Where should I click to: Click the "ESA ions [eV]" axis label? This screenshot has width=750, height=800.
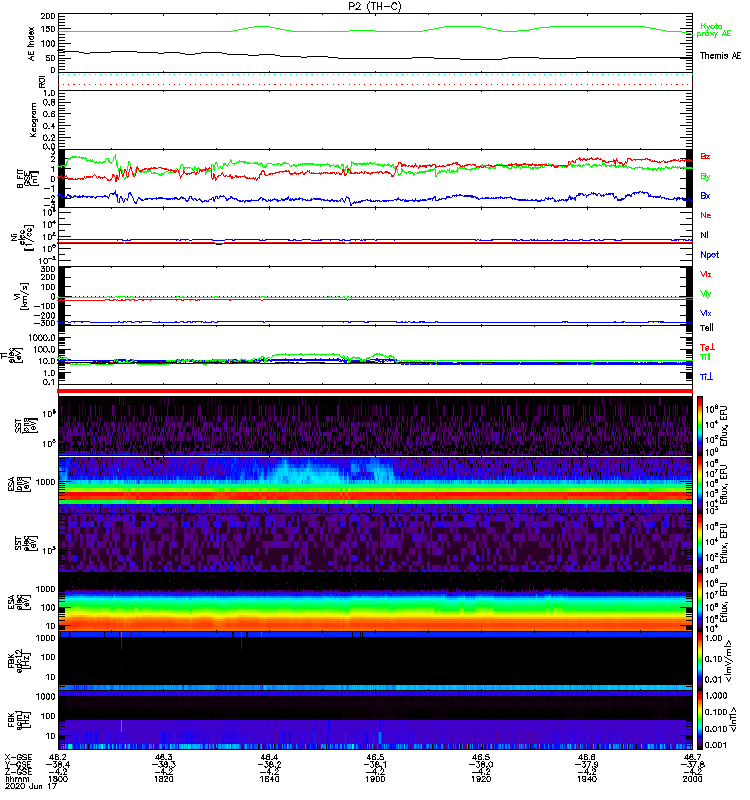17,484
